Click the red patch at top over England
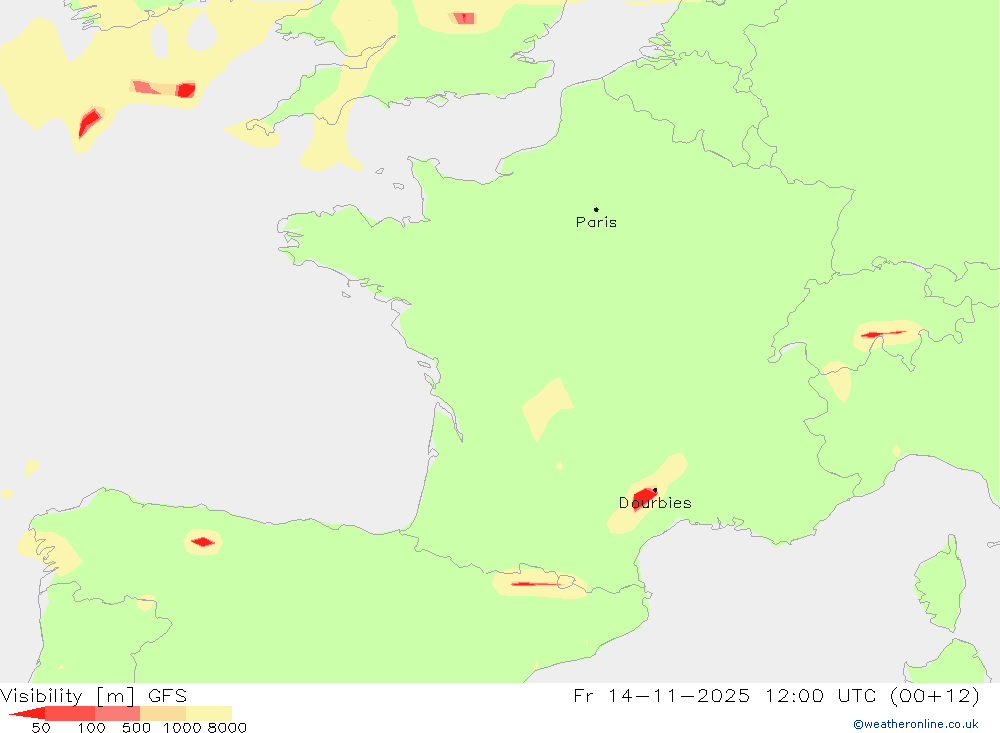Viewport: 1000px width, 733px height. (x=464, y=18)
